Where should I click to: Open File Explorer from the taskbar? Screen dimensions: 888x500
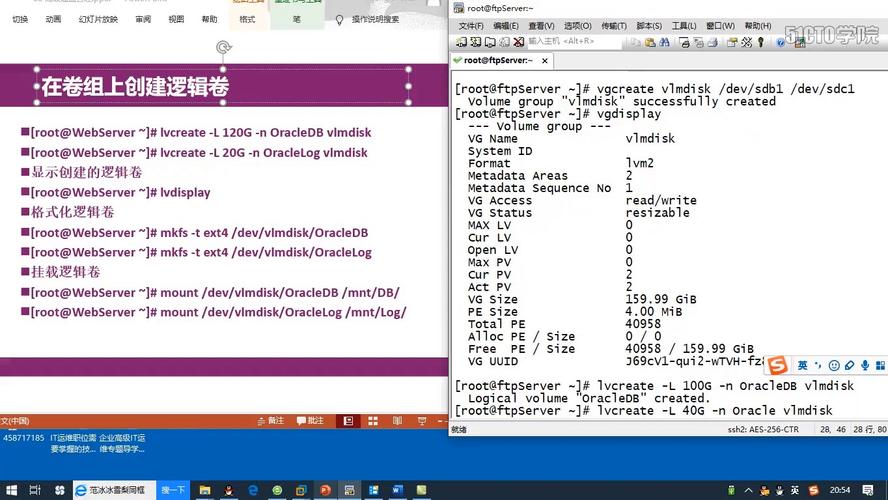pyautogui.click(x=205, y=490)
